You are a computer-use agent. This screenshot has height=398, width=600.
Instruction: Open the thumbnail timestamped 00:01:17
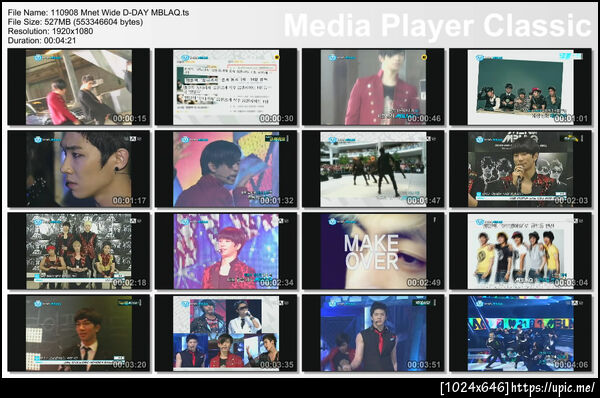(78, 169)
